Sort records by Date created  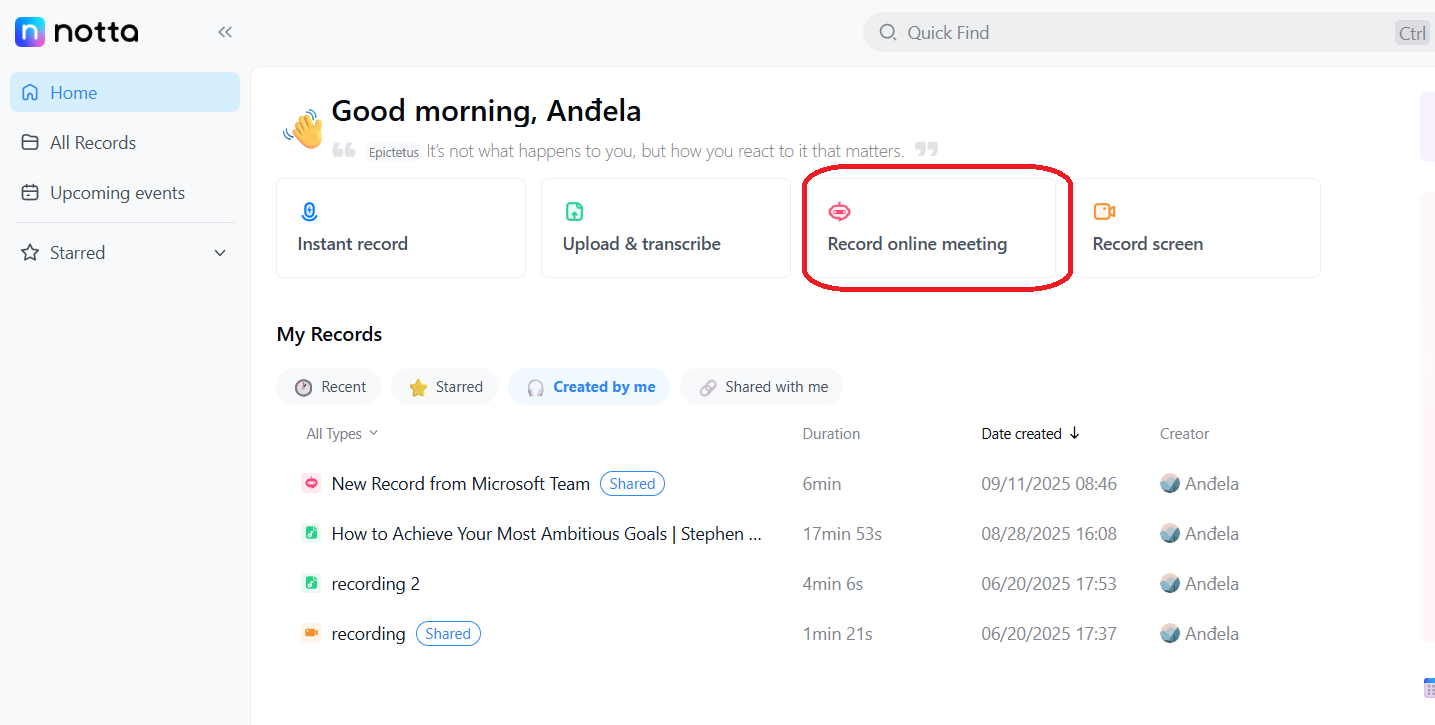pyautogui.click(x=1030, y=434)
